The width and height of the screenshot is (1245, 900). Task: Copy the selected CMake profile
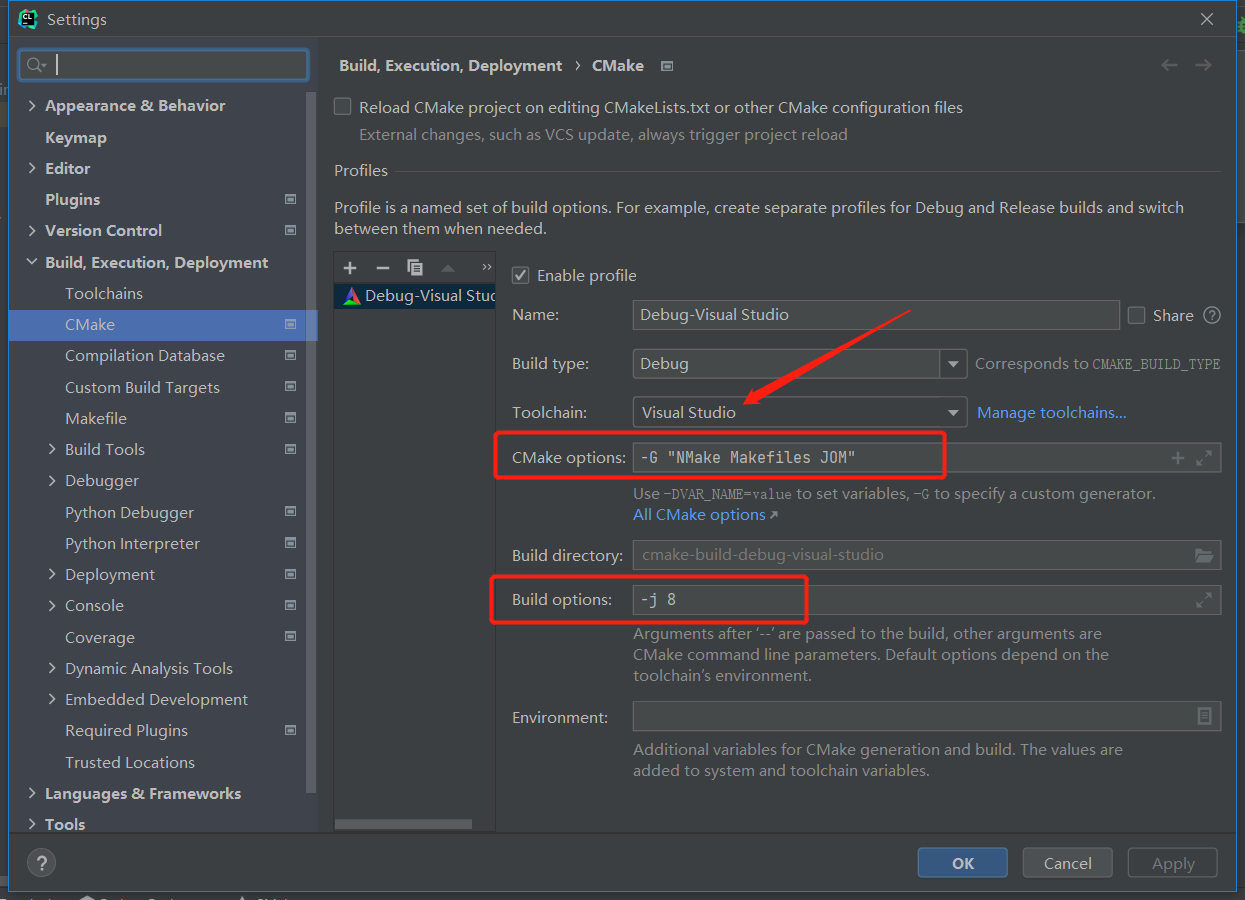415,268
